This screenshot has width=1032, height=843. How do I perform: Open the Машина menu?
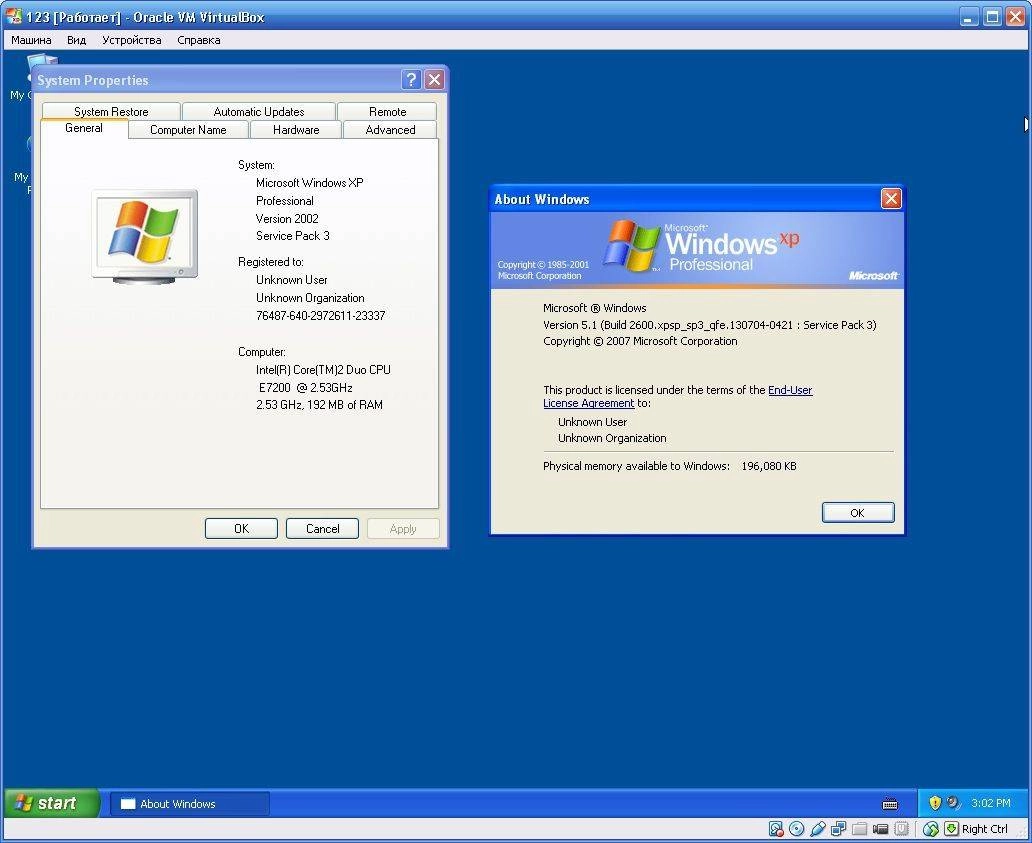click(31, 39)
